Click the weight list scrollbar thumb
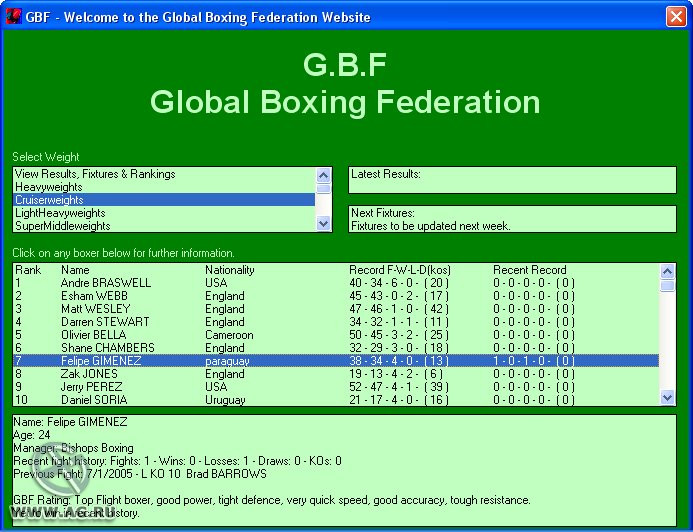This screenshot has height=532, width=693. tap(324, 189)
